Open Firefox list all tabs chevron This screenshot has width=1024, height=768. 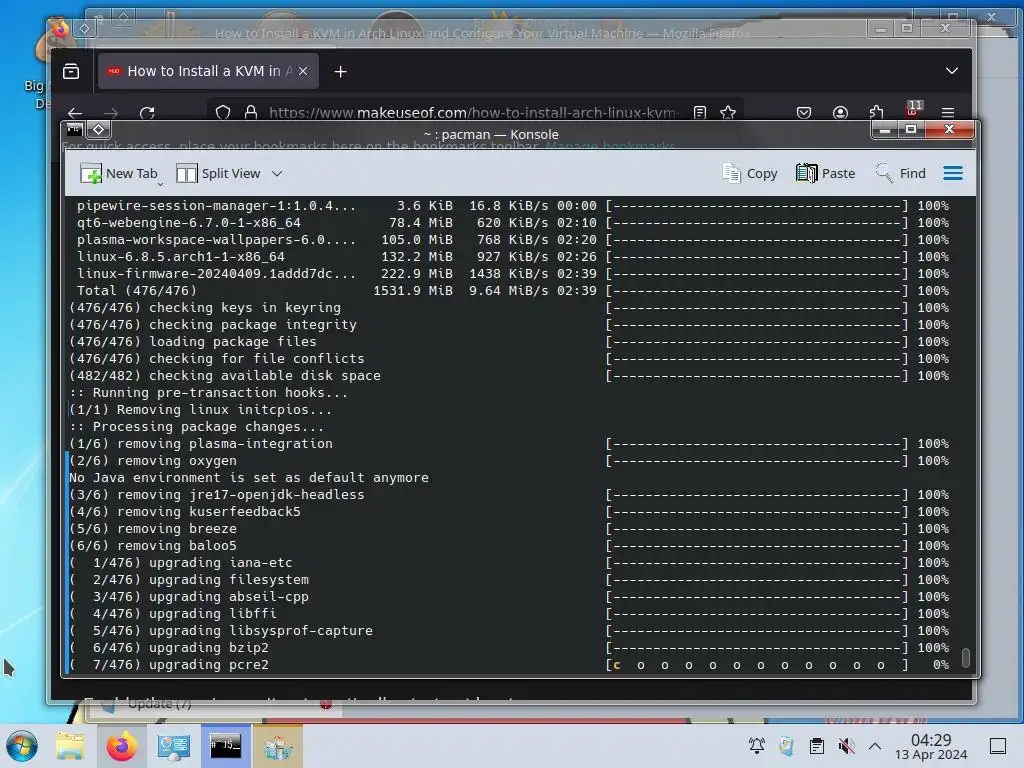click(x=952, y=71)
